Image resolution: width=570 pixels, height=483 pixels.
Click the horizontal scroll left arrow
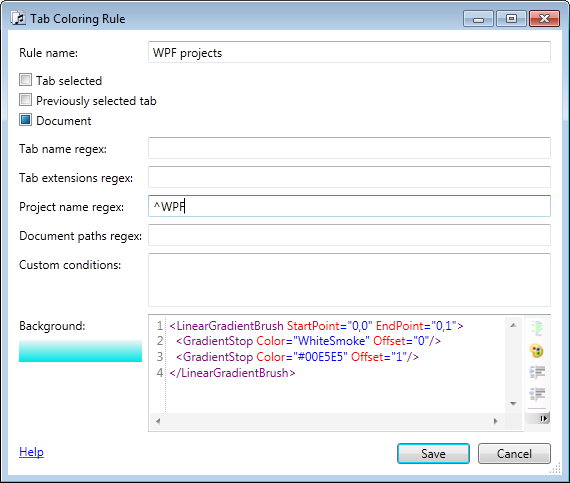coord(158,421)
